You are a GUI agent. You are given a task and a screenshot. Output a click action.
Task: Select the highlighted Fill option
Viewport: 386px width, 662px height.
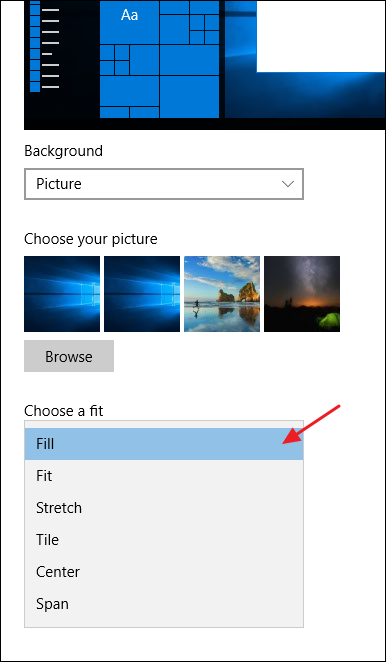click(164, 444)
